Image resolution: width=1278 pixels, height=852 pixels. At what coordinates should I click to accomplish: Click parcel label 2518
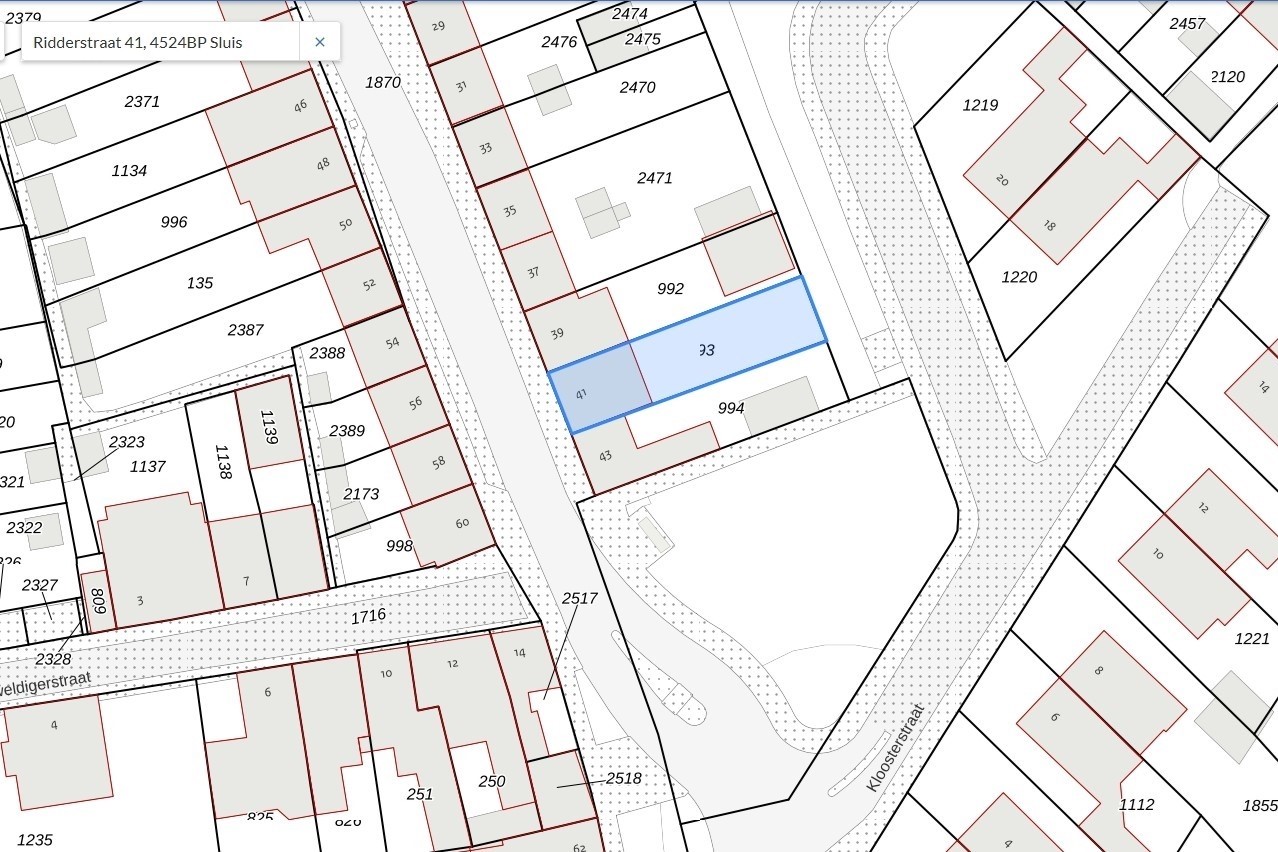623,779
